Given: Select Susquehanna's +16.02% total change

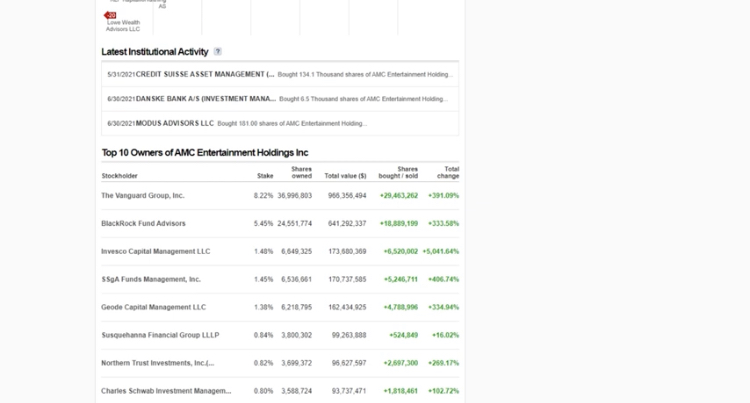Looking at the screenshot, I should click(x=445, y=335).
